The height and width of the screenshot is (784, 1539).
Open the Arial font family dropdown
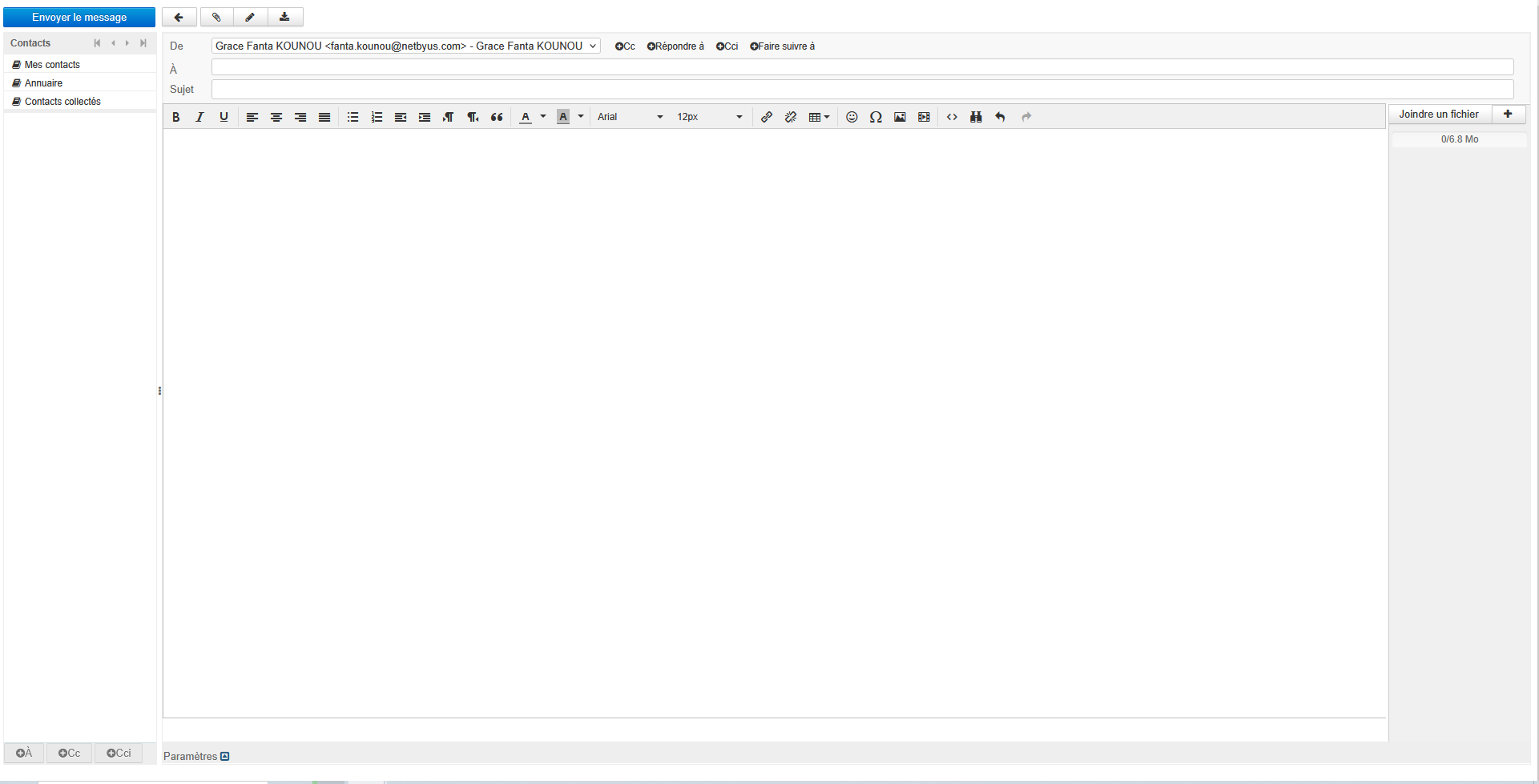pos(630,117)
